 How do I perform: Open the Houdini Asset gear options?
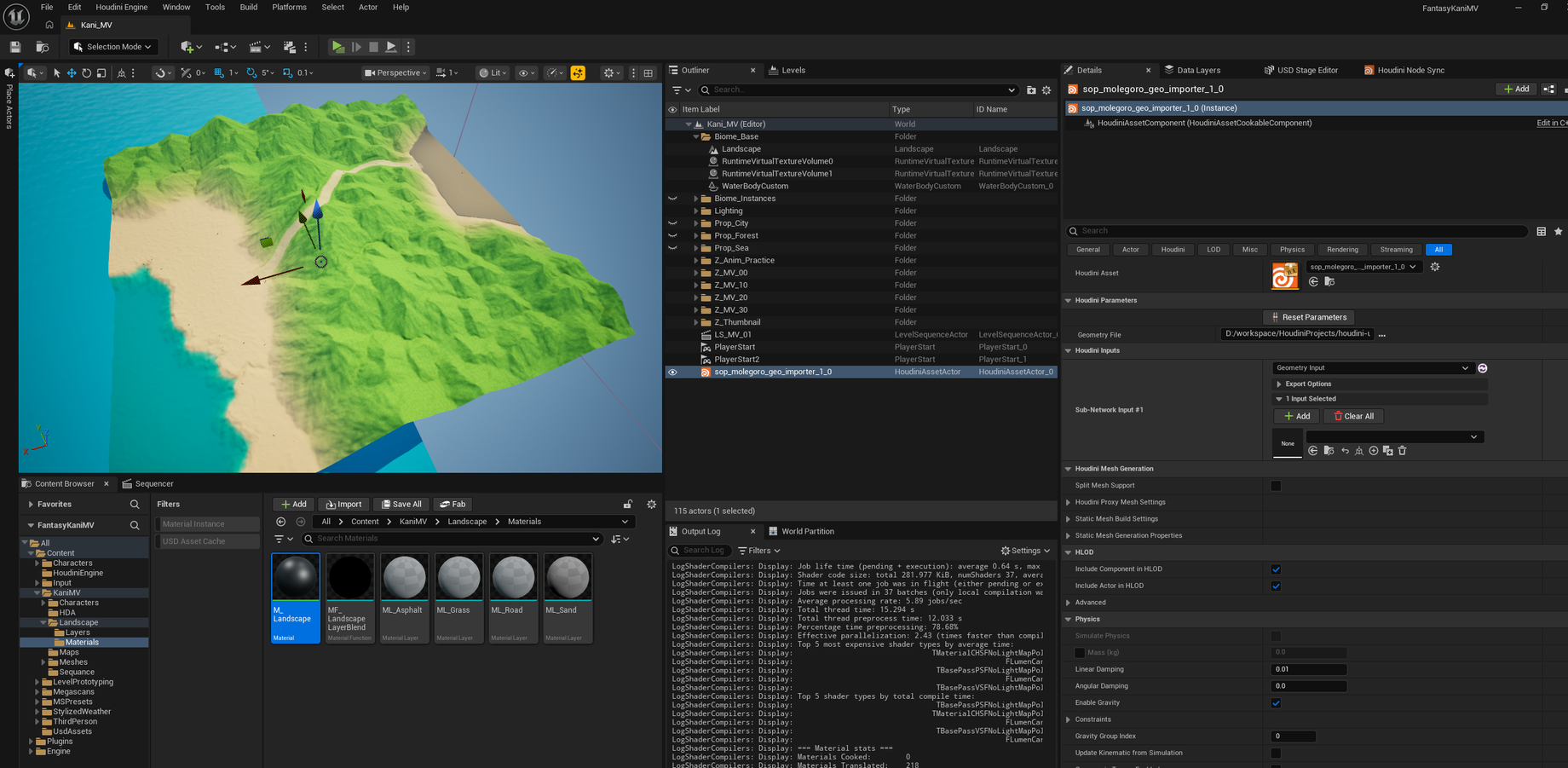(x=1435, y=267)
